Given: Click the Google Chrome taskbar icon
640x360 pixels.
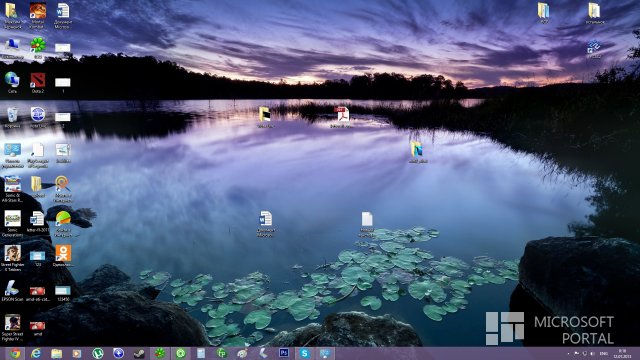Looking at the screenshot, I should pos(15,353).
